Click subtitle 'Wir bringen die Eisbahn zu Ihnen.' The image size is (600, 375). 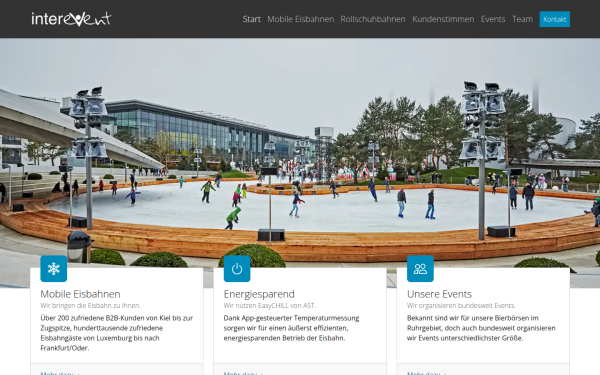tap(91, 305)
